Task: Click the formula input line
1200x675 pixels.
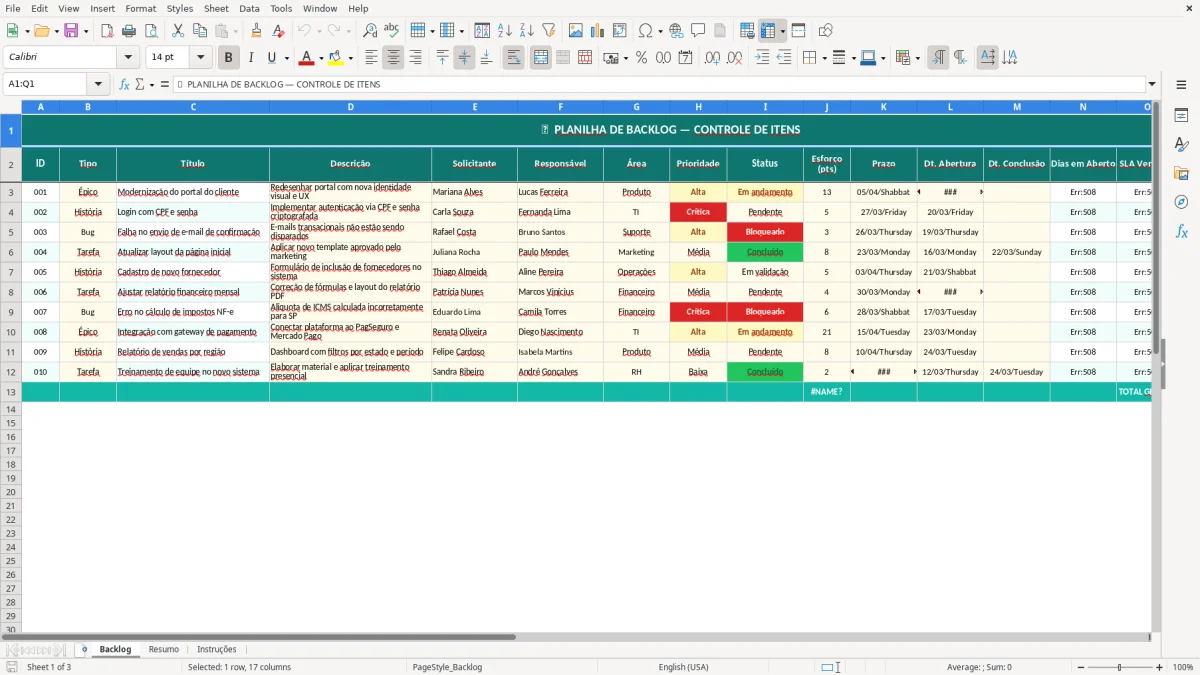Action: tap(658, 84)
